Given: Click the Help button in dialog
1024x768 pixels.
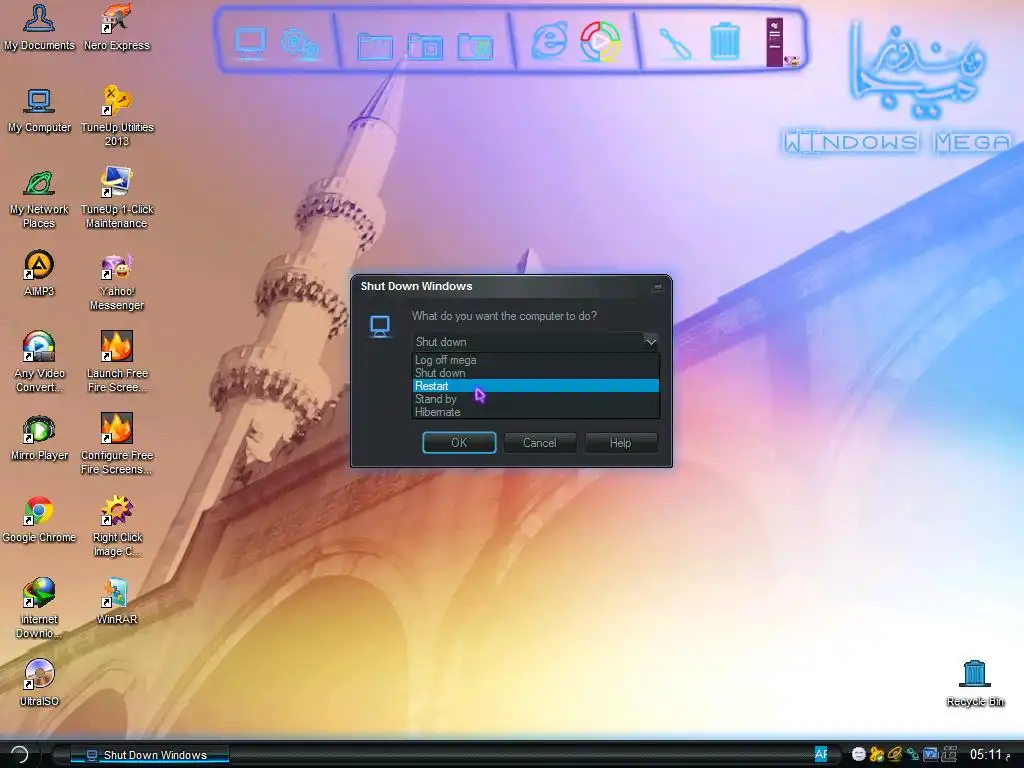Looking at the screenshot, I should pyautogui.click(x=620, y=443).
